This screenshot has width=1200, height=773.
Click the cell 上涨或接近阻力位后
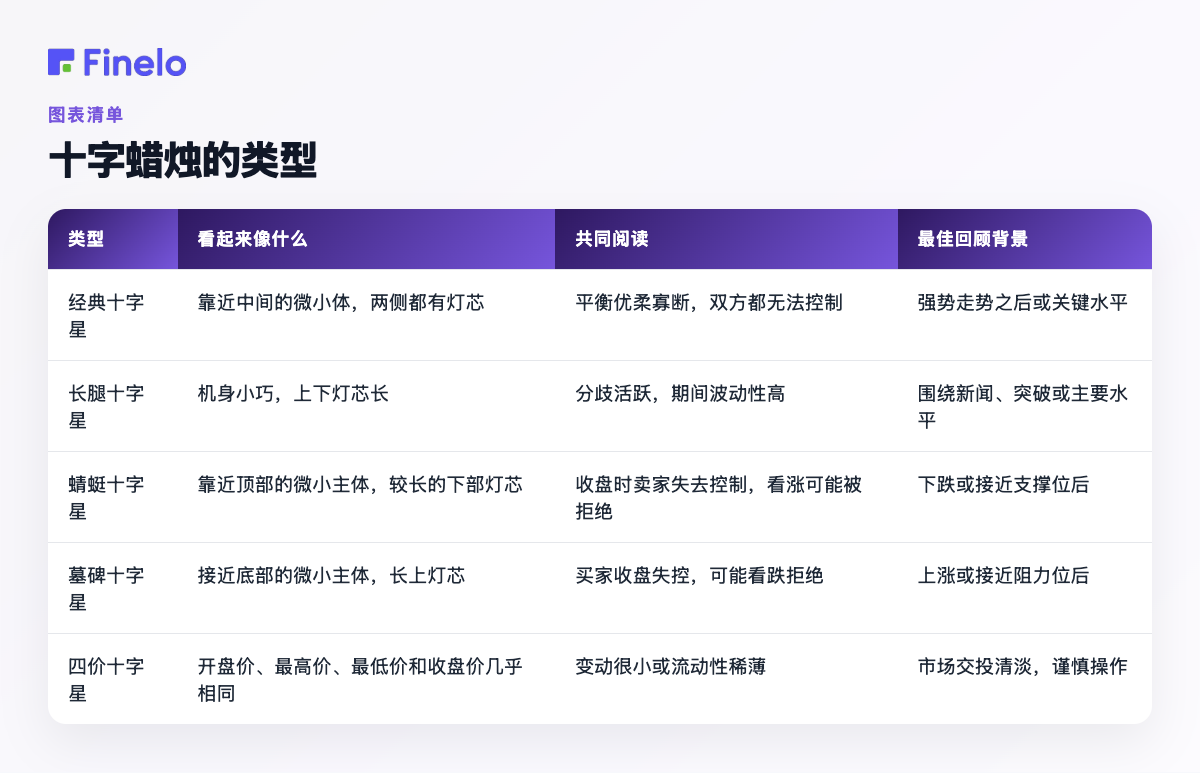click(1003, 575)
